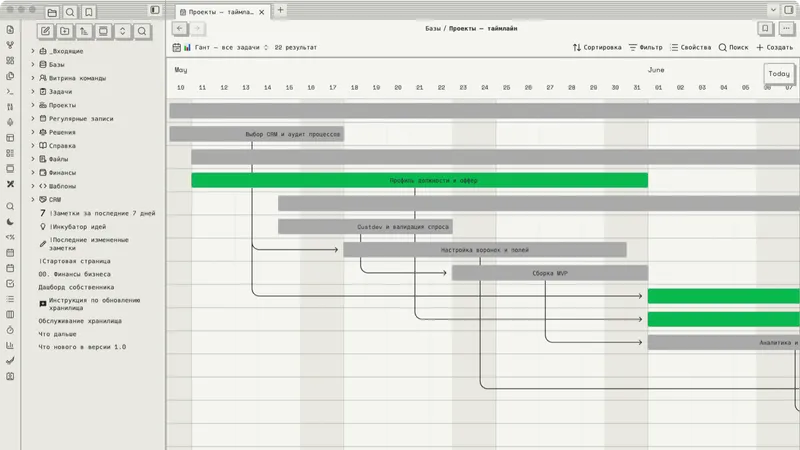Open a new tab with plus button
The width and height of the screenshot is (800, 450).
click(x=280, y=10)
